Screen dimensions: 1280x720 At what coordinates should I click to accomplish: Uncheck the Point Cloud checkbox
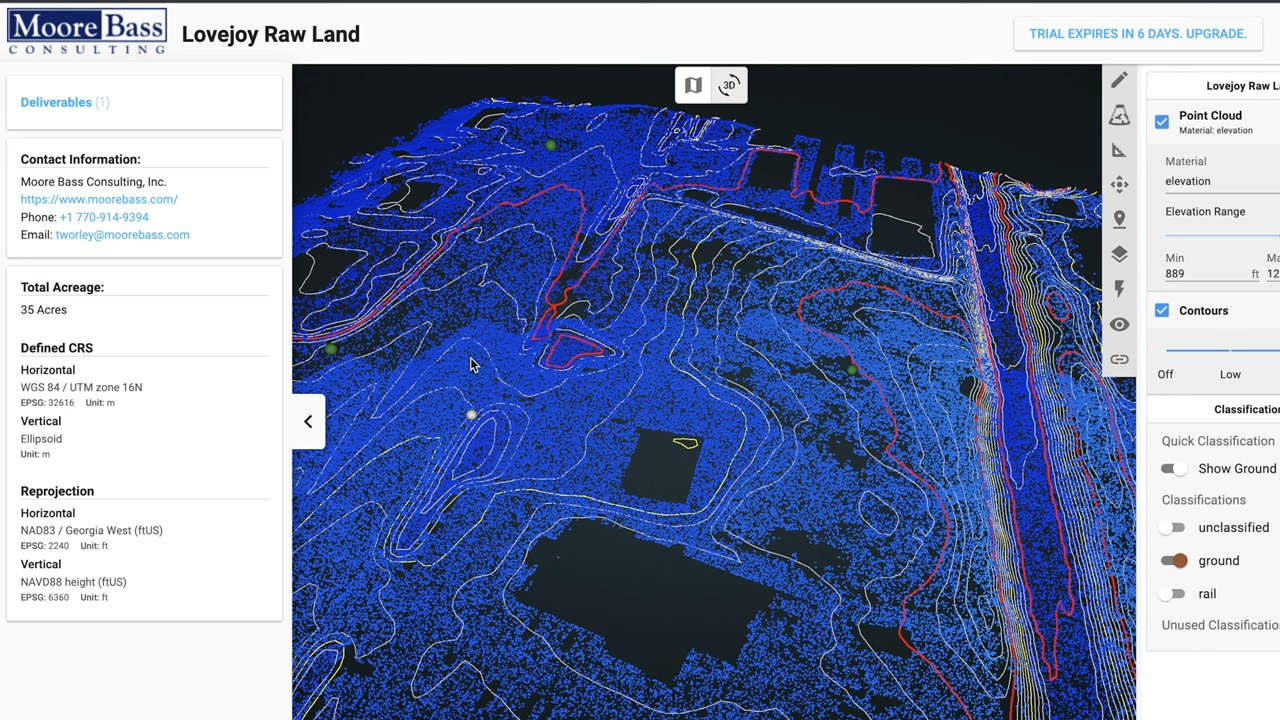1162,122
